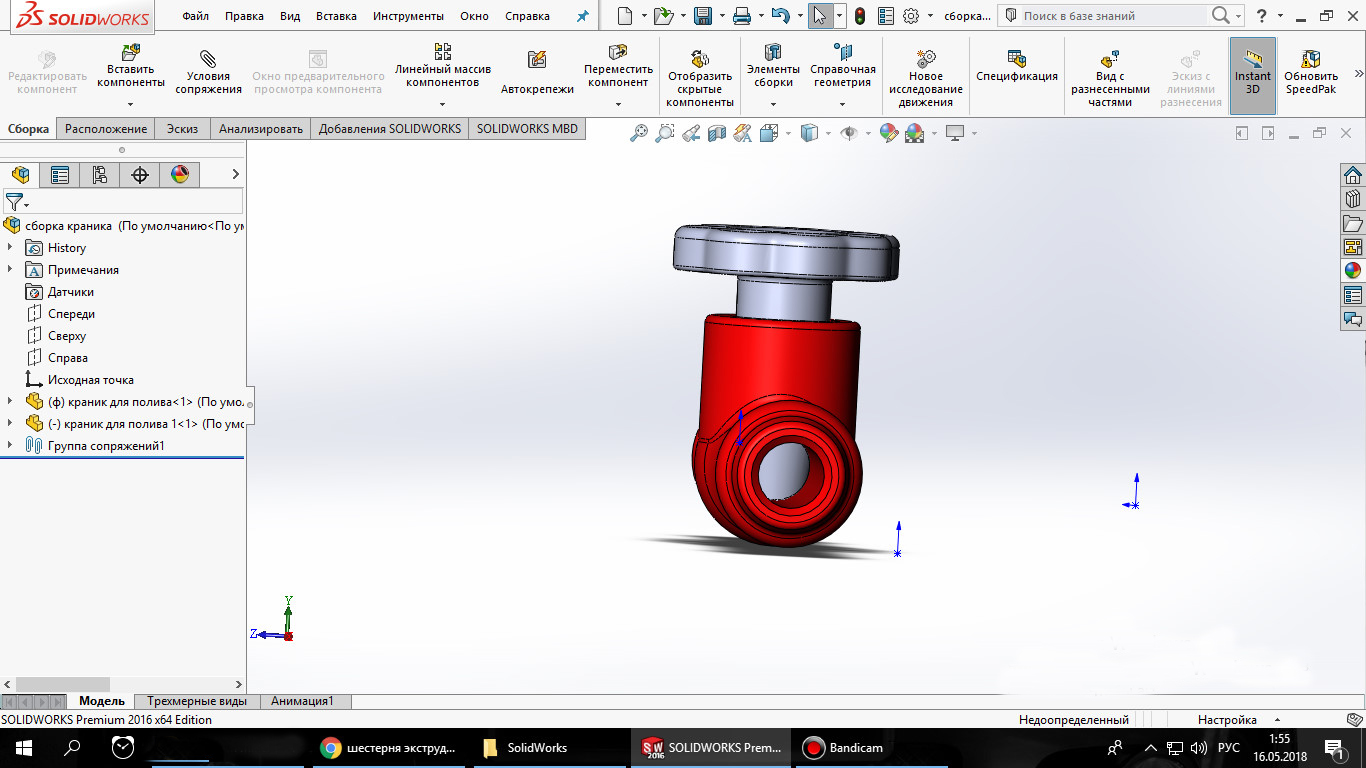
Task: Select Исходная точка in tree
Action: 90,379
